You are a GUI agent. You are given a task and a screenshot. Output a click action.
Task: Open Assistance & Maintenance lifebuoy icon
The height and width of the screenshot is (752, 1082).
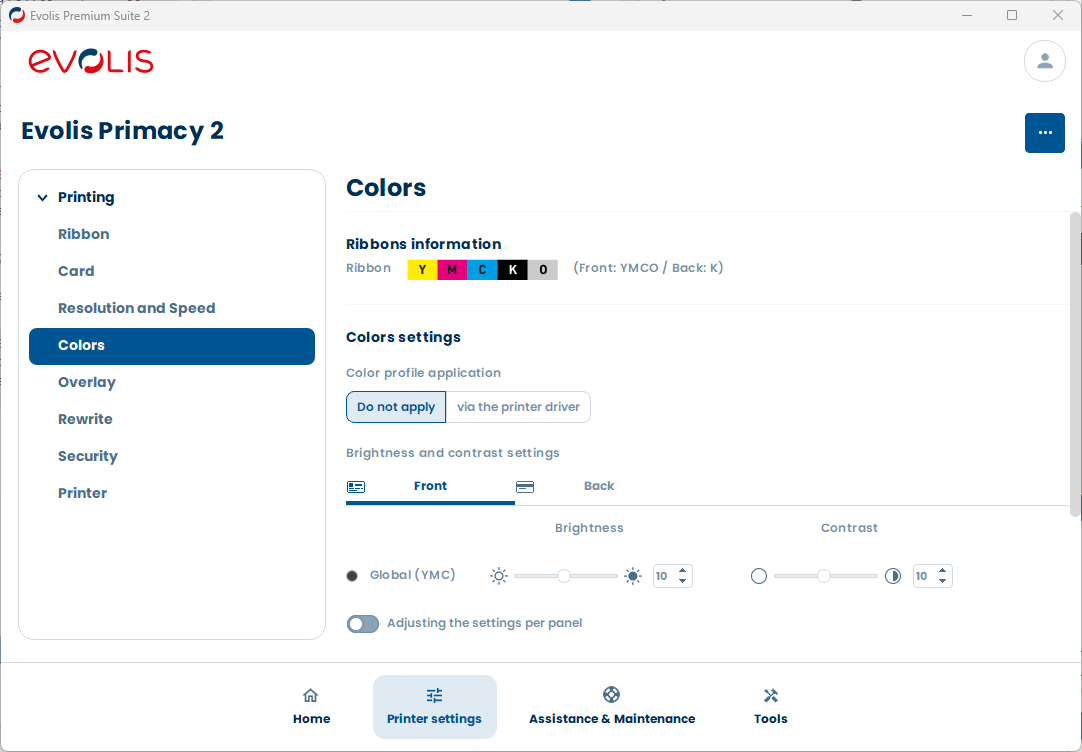click(611, 695)
